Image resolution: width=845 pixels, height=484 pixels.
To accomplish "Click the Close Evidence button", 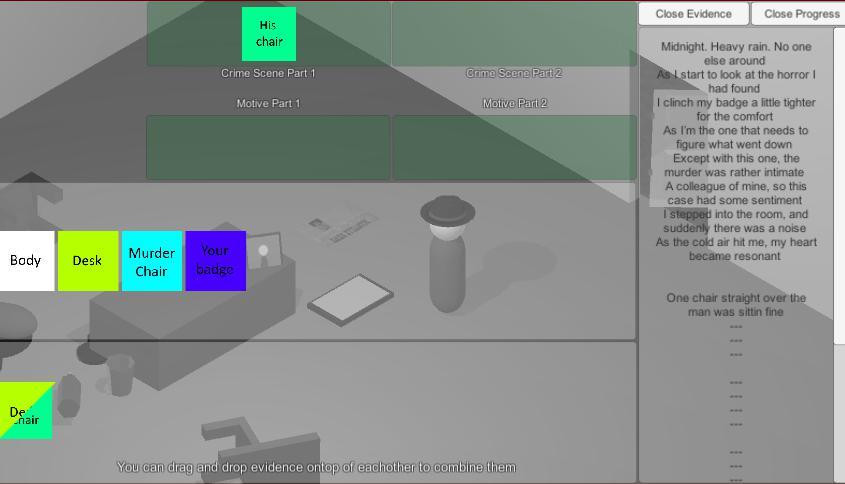I will pyautogui.click(x=694, y=14).
